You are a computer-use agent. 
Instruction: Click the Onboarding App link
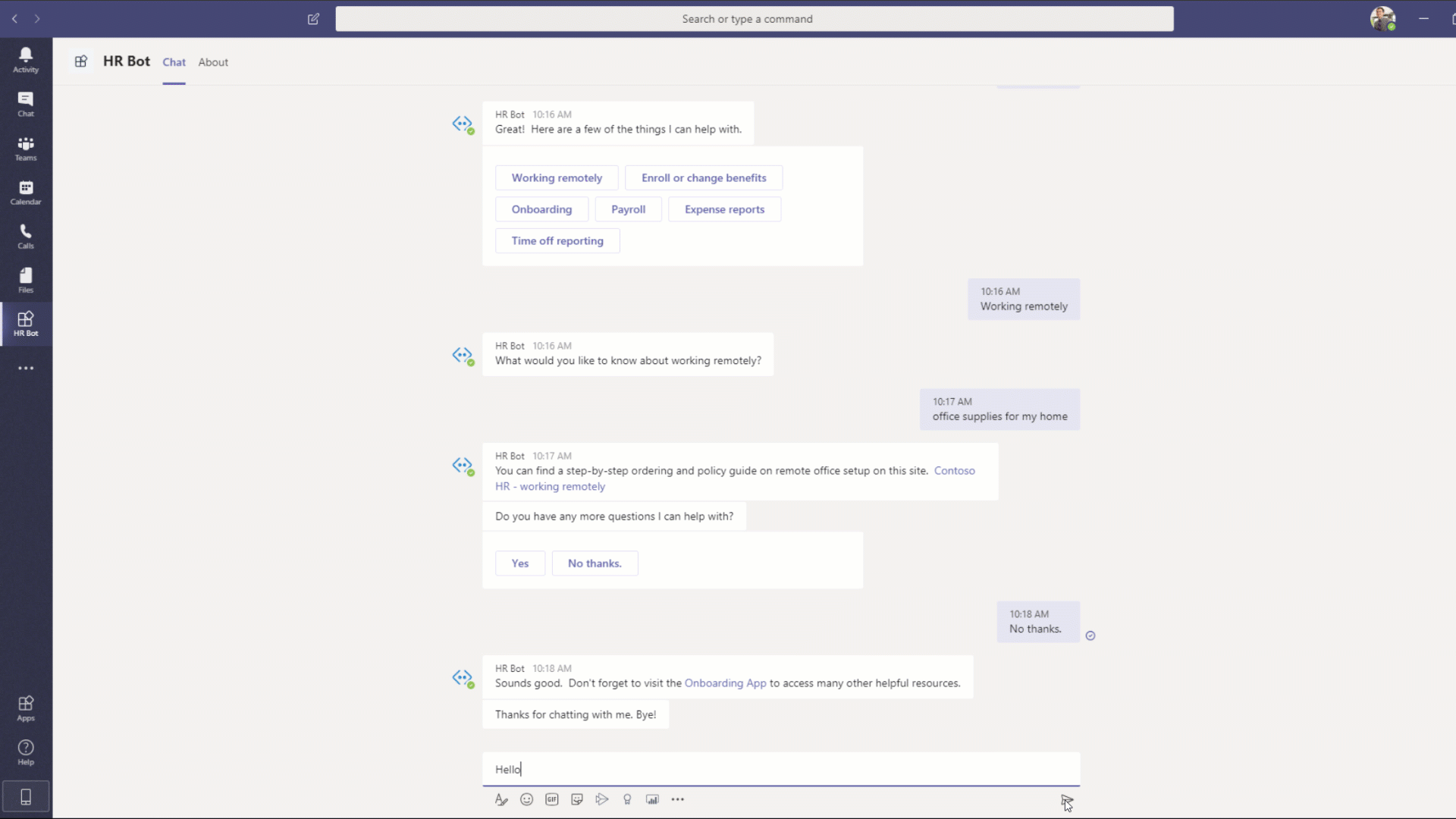tap(725, 683)
